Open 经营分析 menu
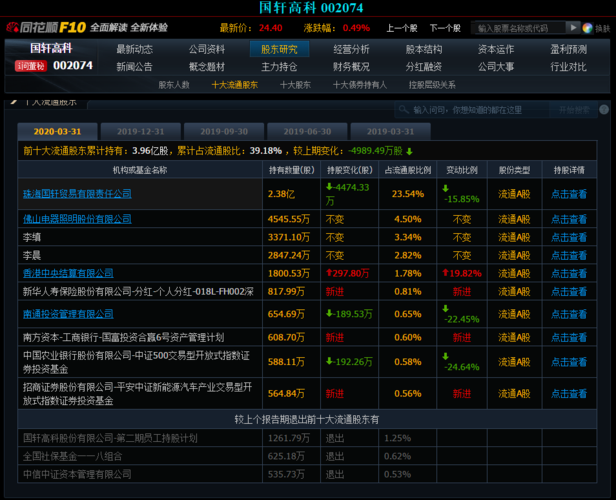The height and width of the screenshot is (500, 616). pos(351,49)
